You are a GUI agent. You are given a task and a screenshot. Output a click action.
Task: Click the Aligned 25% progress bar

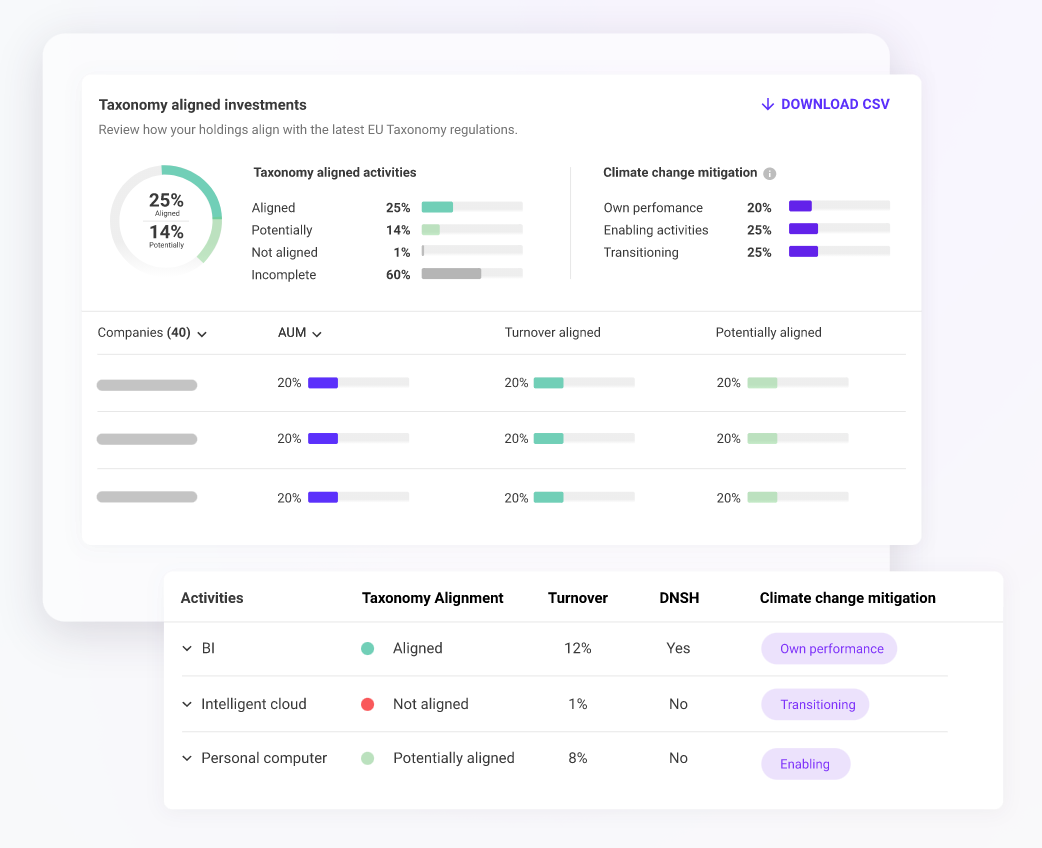tap(472, 207)
